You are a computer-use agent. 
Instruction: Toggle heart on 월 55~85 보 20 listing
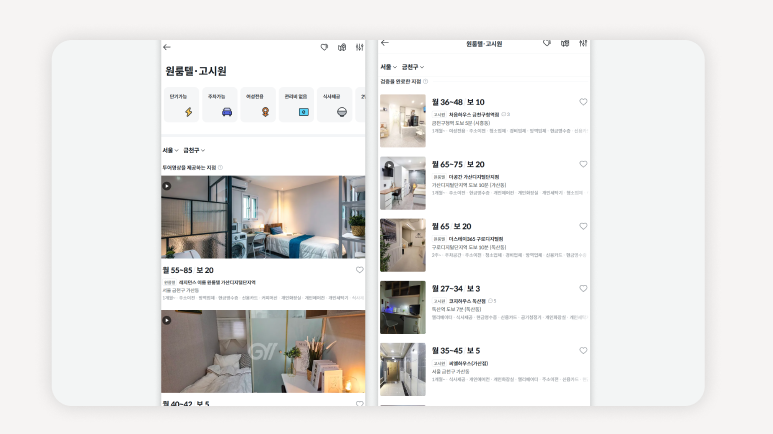click(360, 270)
